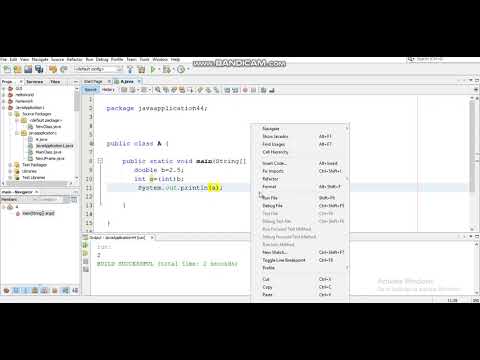
Task: Toggle Show Non-Public Members filter in Navigator
Action: (x=35, y=291)
